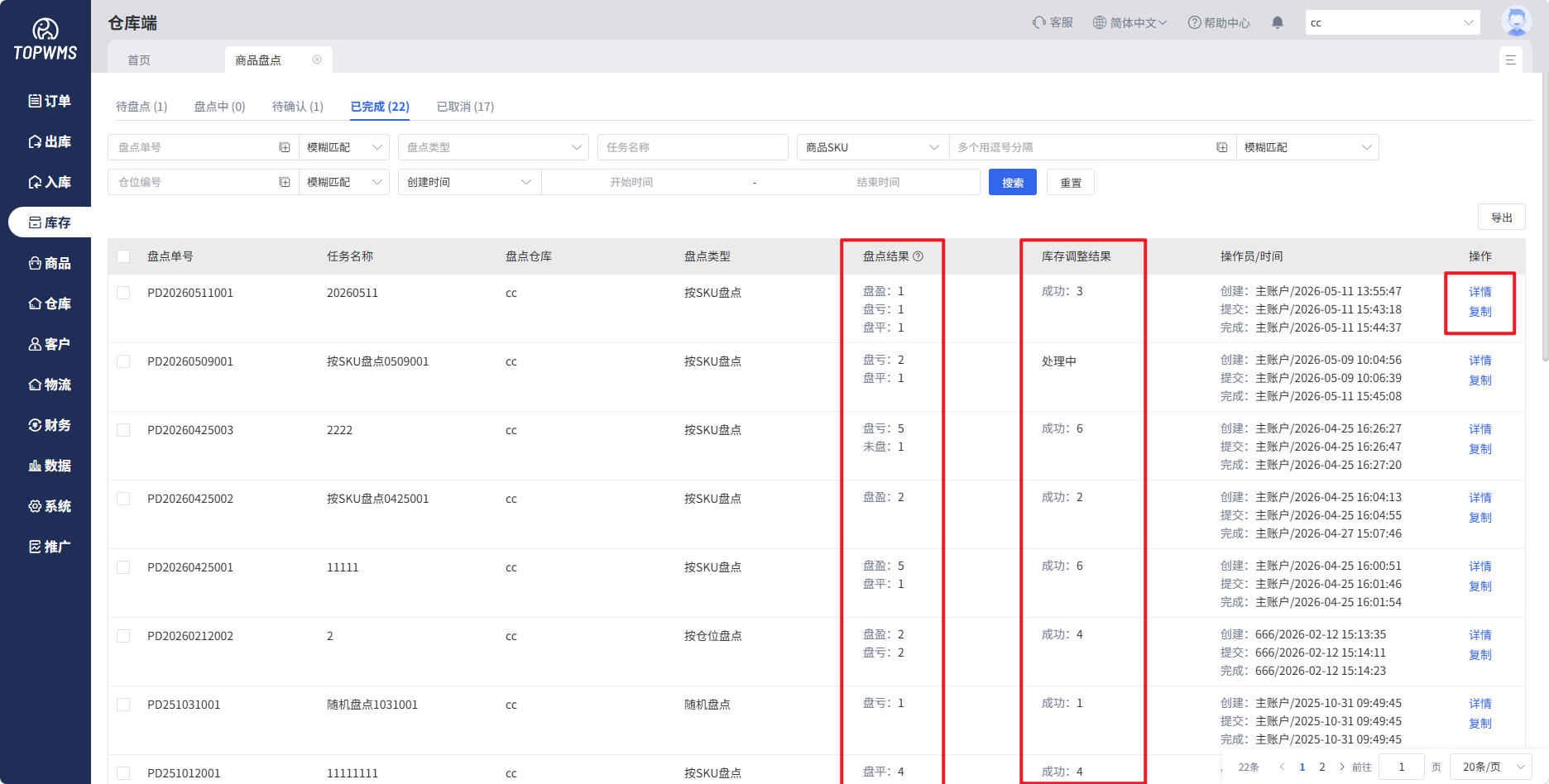Switch to the 待盘点 (1) tab

(141, 107)
